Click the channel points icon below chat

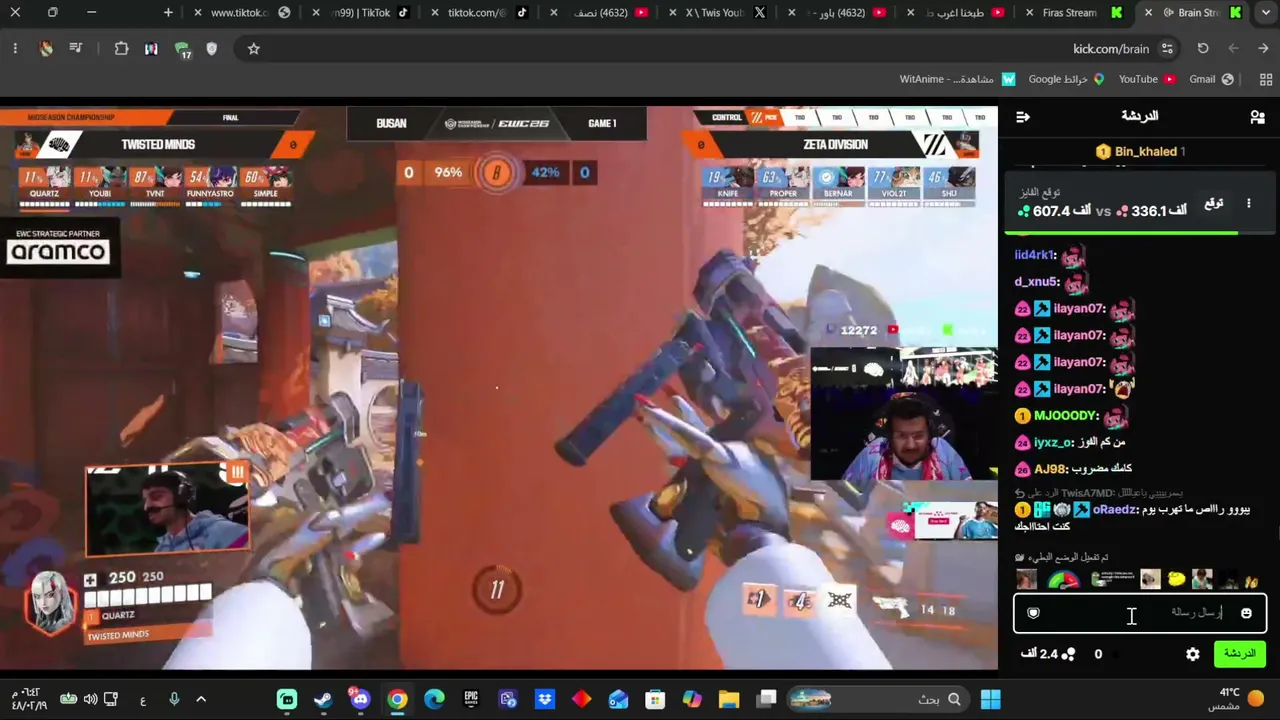1068,654
